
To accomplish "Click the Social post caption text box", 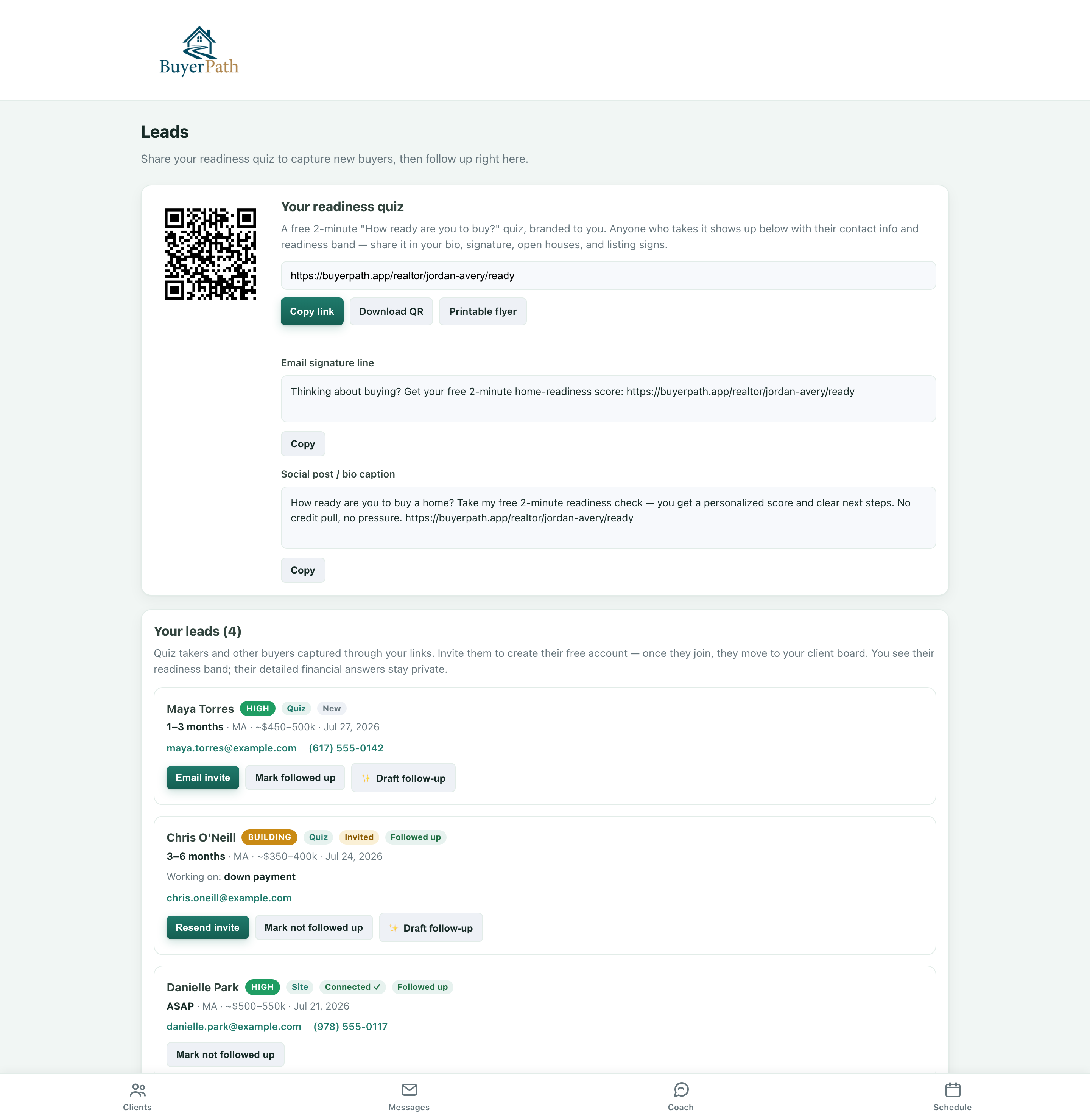I will point(608,518).
